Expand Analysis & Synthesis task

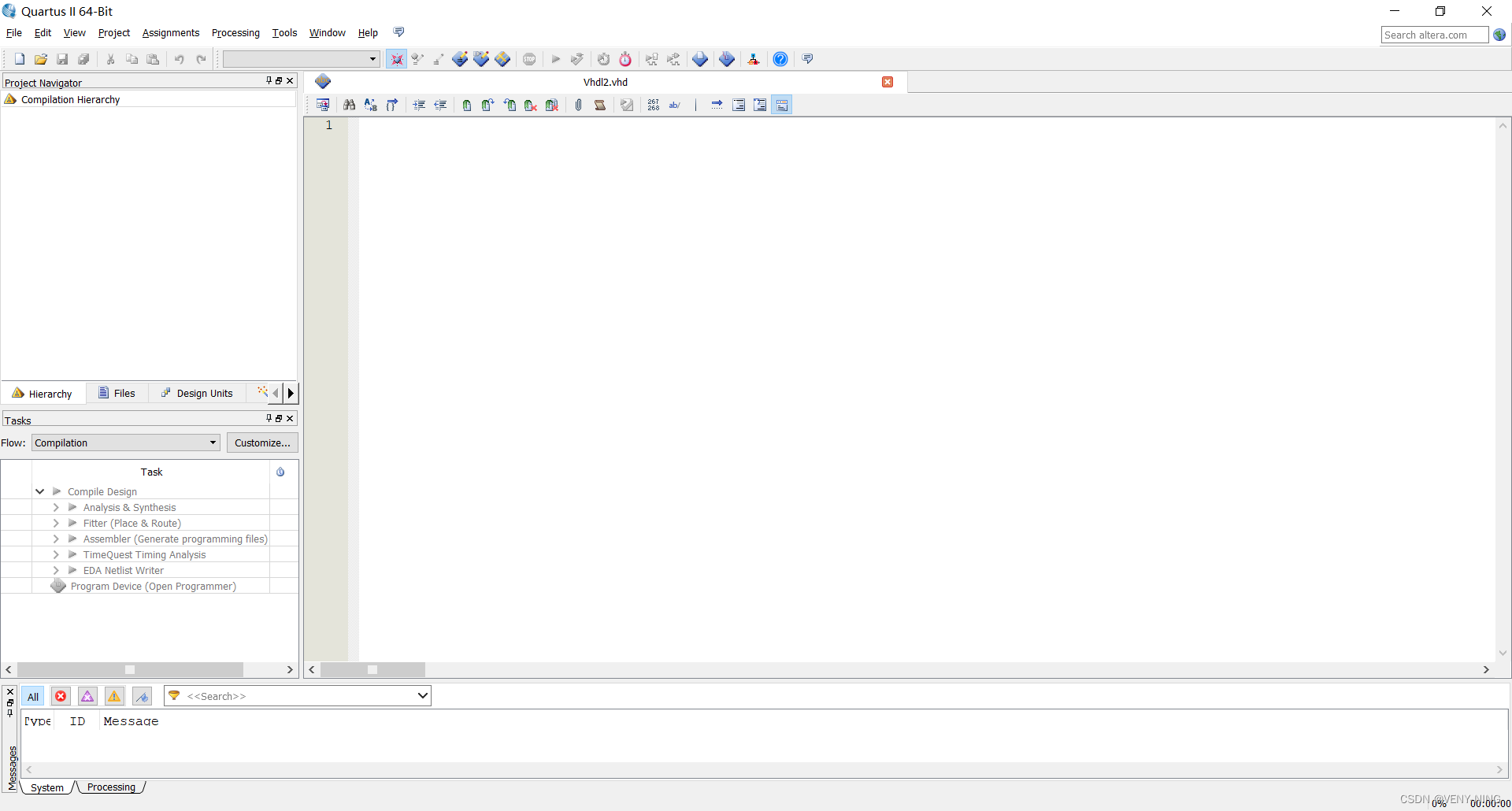[56, 507]
